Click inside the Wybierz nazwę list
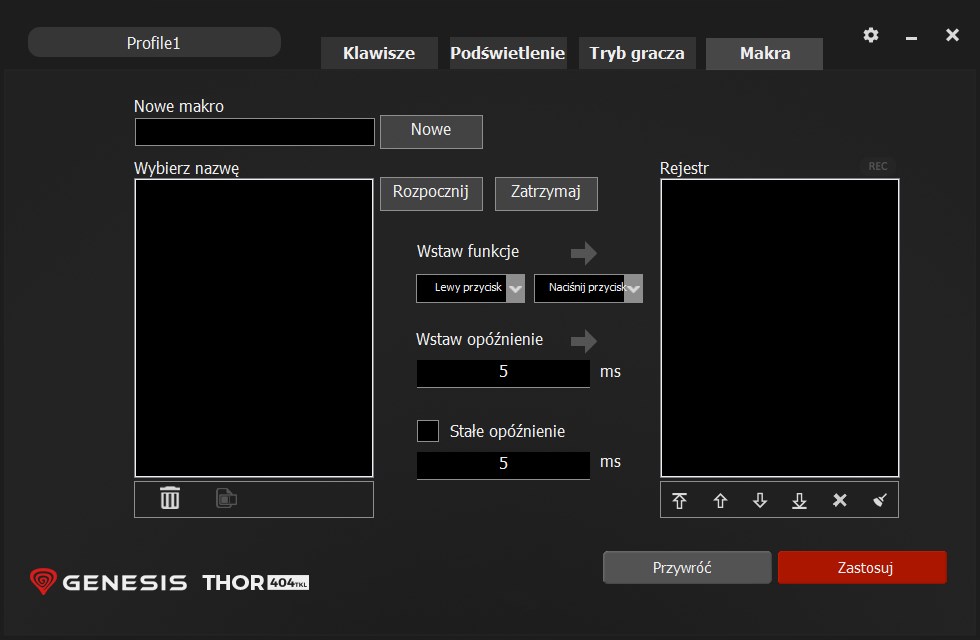The width and height of the screenshot is (980, 640). tap(254, 328)
